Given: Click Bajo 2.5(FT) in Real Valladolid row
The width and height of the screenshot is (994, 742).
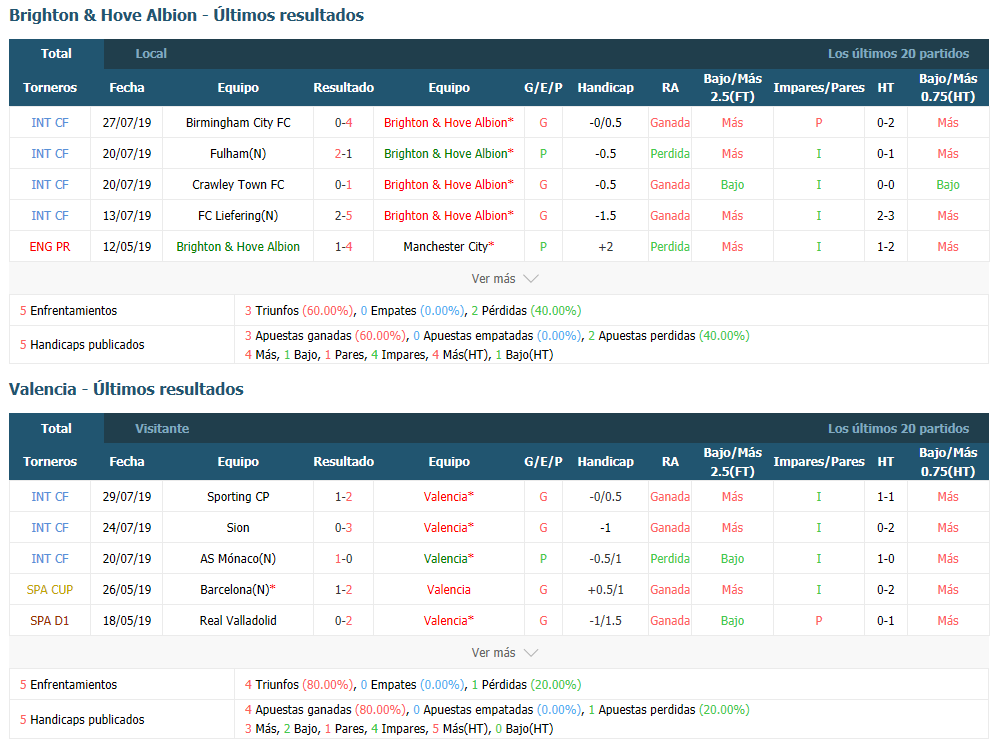Looking at the screenshot, I should (x=732, y=621).
